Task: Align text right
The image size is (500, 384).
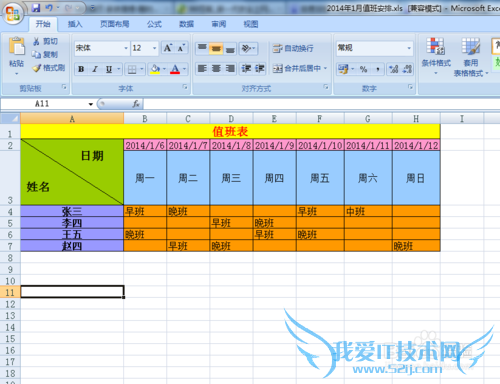Action: click(230, 68)
